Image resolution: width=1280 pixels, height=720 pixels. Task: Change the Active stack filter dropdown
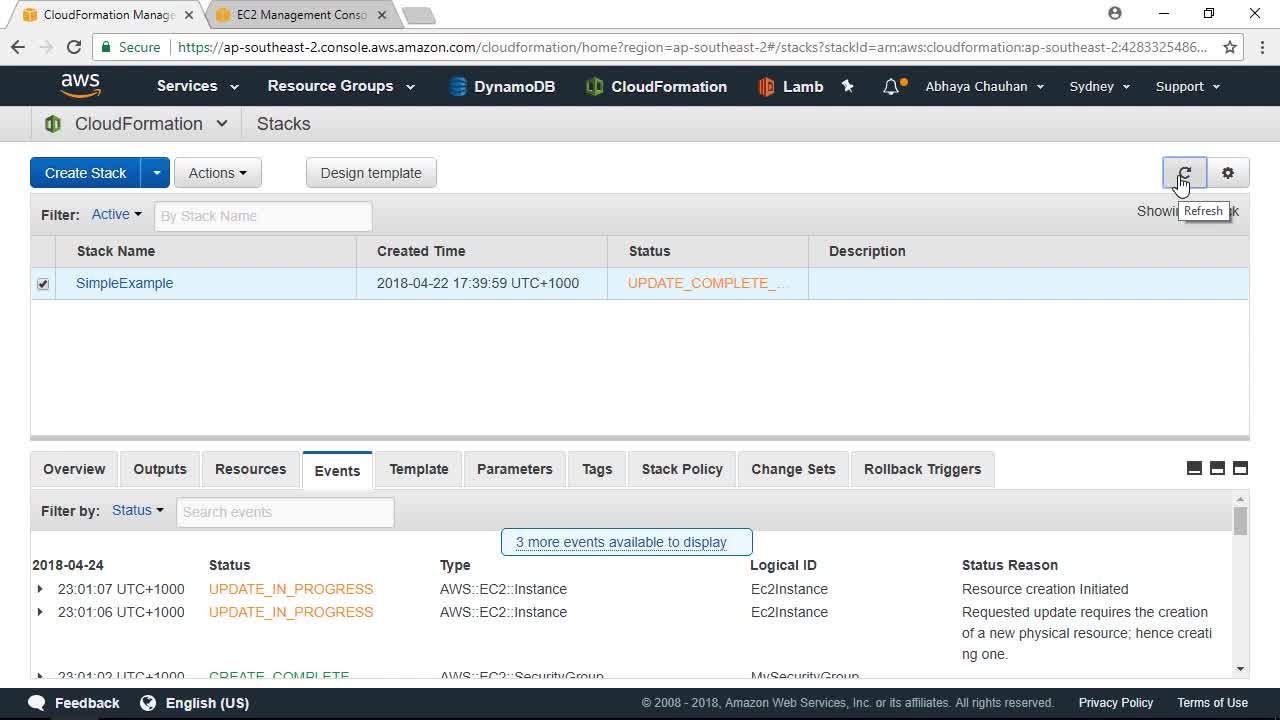117,214
